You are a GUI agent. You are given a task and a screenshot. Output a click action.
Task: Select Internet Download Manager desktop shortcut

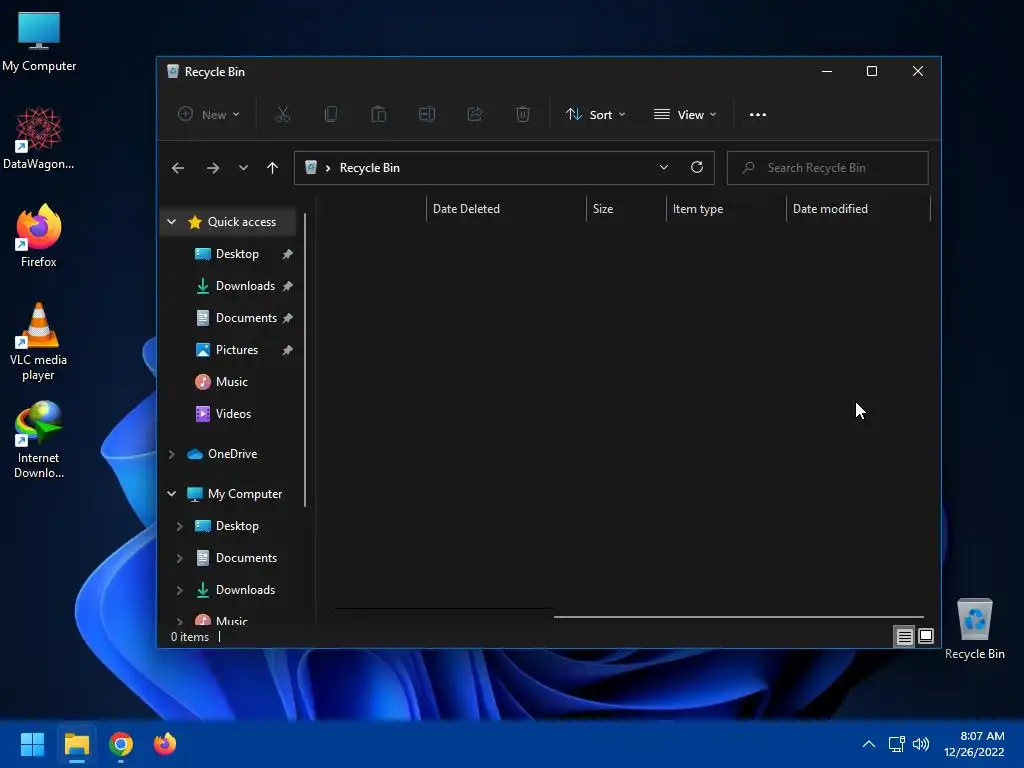39,440
